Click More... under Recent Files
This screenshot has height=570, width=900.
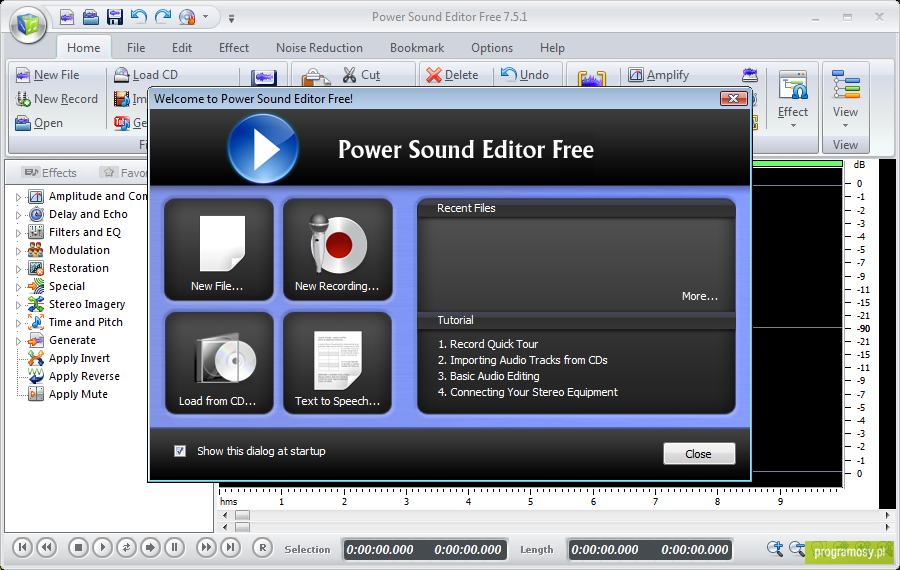click(700, 296)
